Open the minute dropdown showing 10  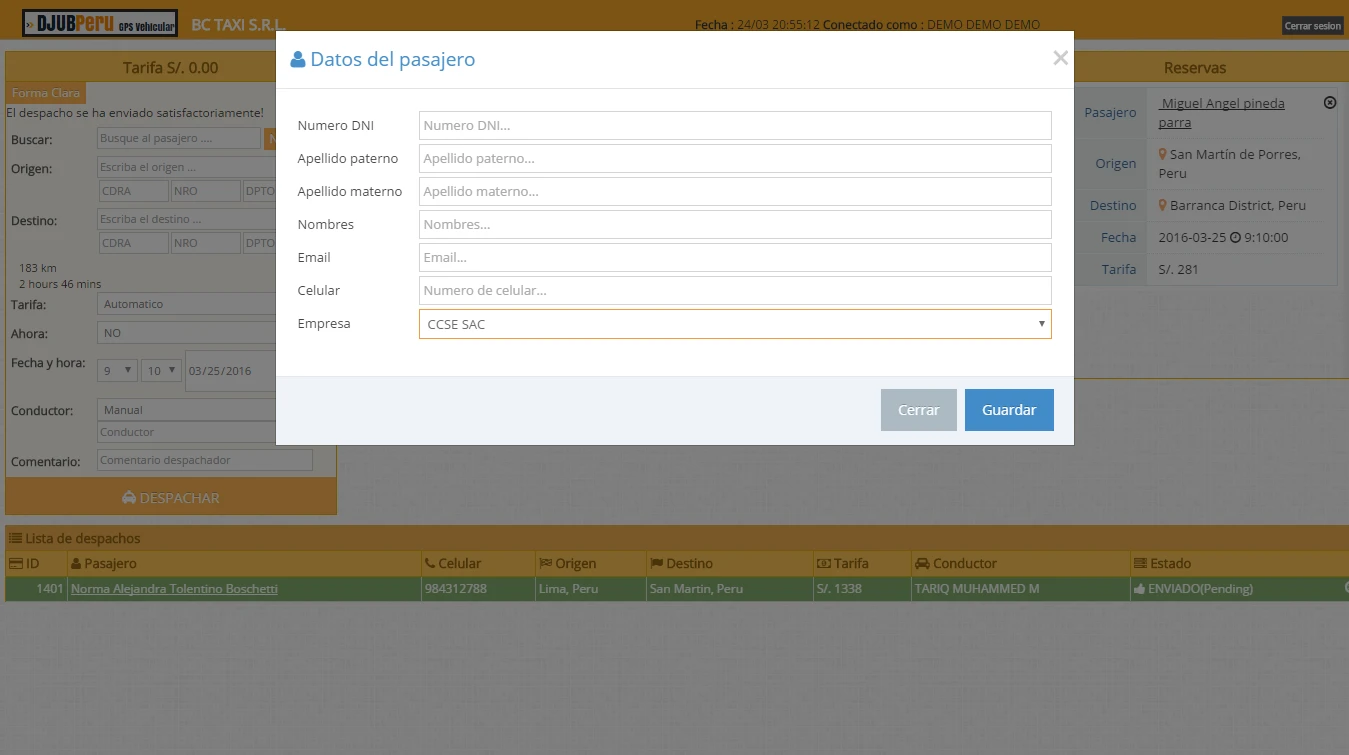(161, 370)
